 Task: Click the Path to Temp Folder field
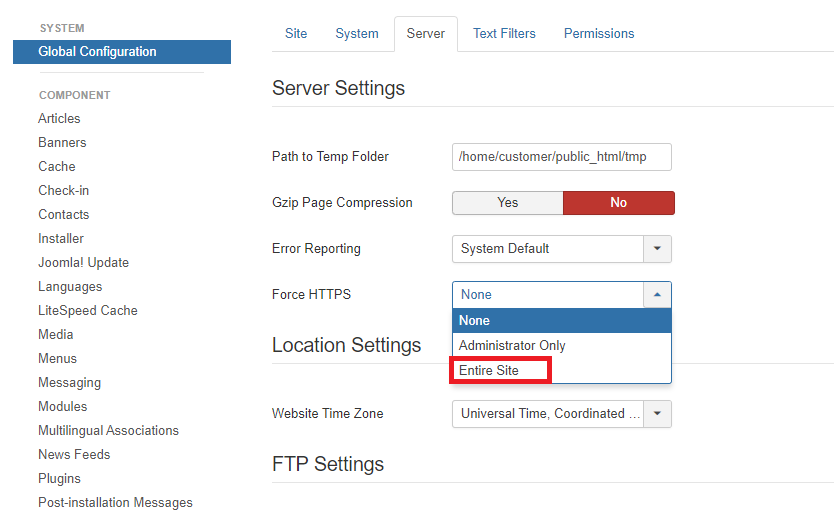561,157
